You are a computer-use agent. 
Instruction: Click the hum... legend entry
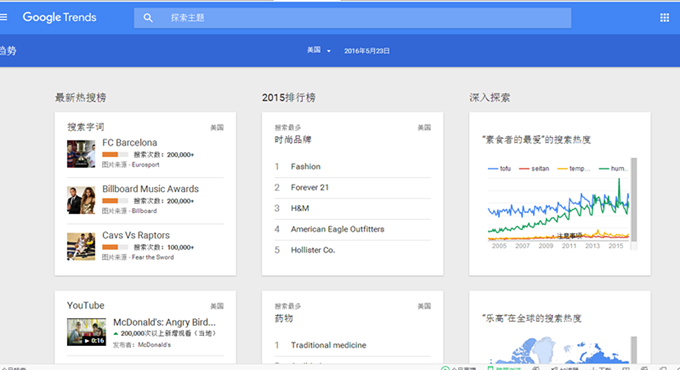point(612,169)
